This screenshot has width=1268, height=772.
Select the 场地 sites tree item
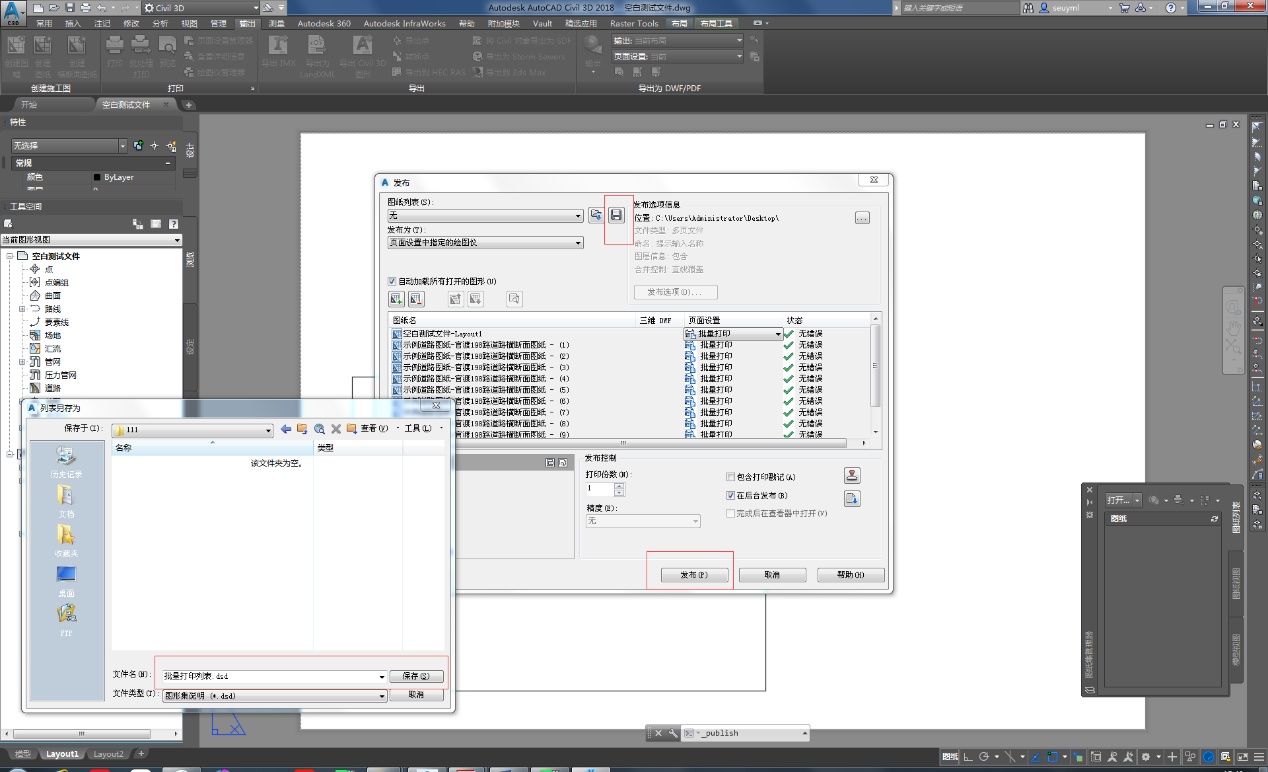(52, 335)
